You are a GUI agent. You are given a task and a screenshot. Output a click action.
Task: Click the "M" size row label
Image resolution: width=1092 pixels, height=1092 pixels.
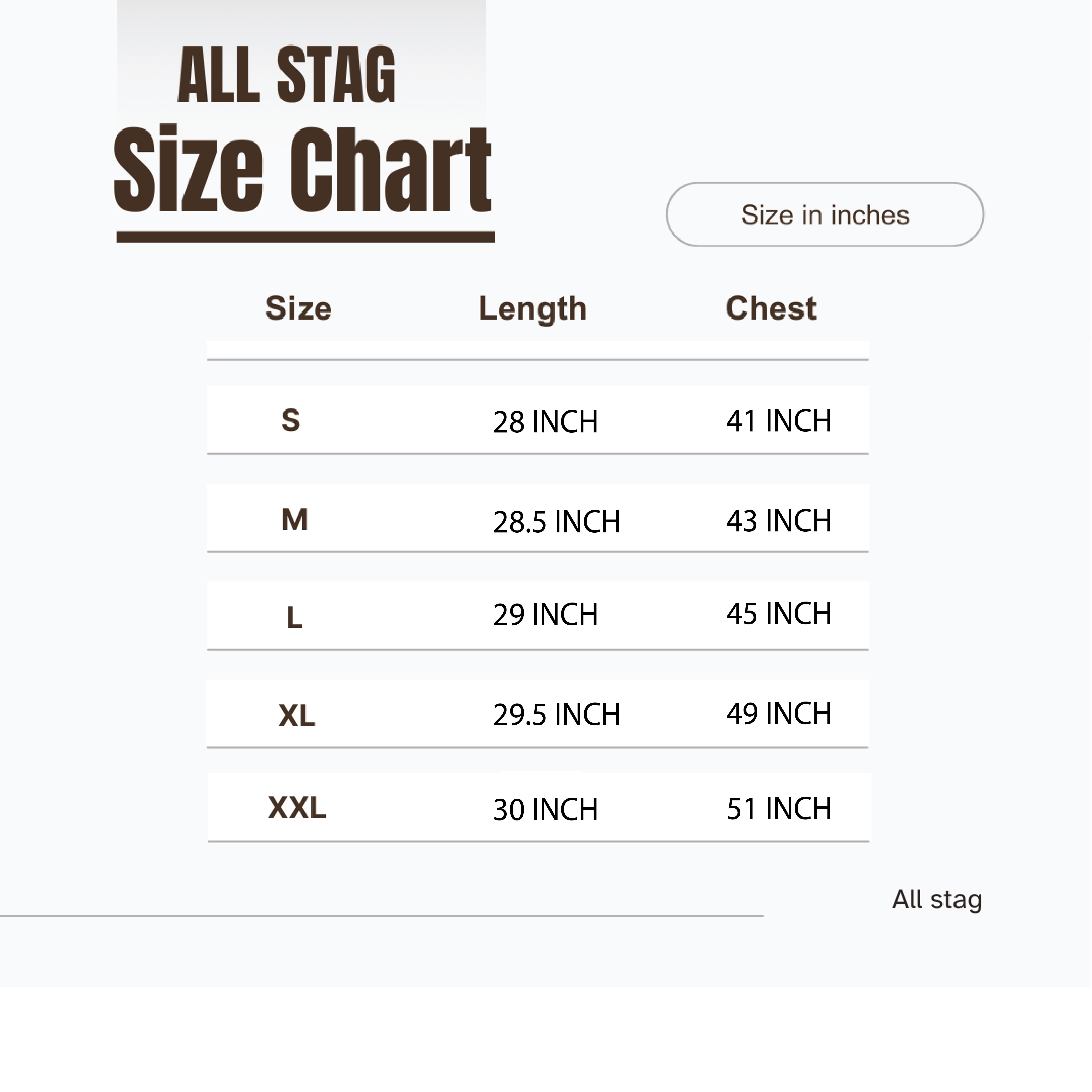pos(295,520)
